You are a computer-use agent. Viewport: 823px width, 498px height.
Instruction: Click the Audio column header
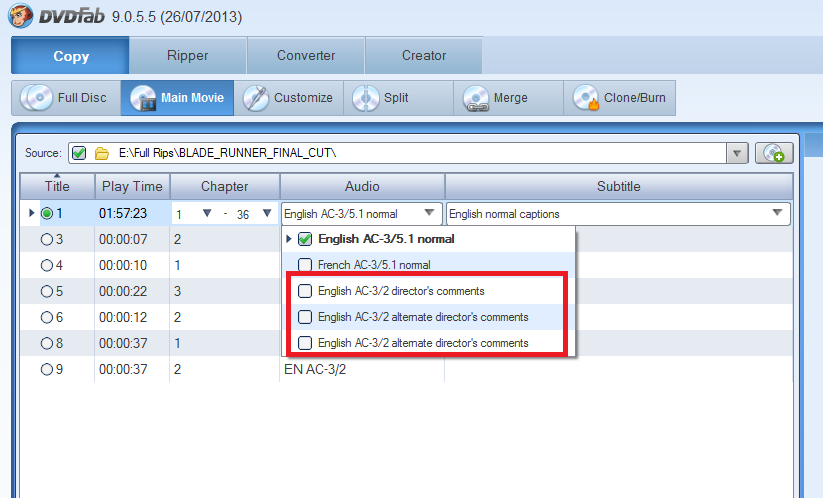coord(362,186)
